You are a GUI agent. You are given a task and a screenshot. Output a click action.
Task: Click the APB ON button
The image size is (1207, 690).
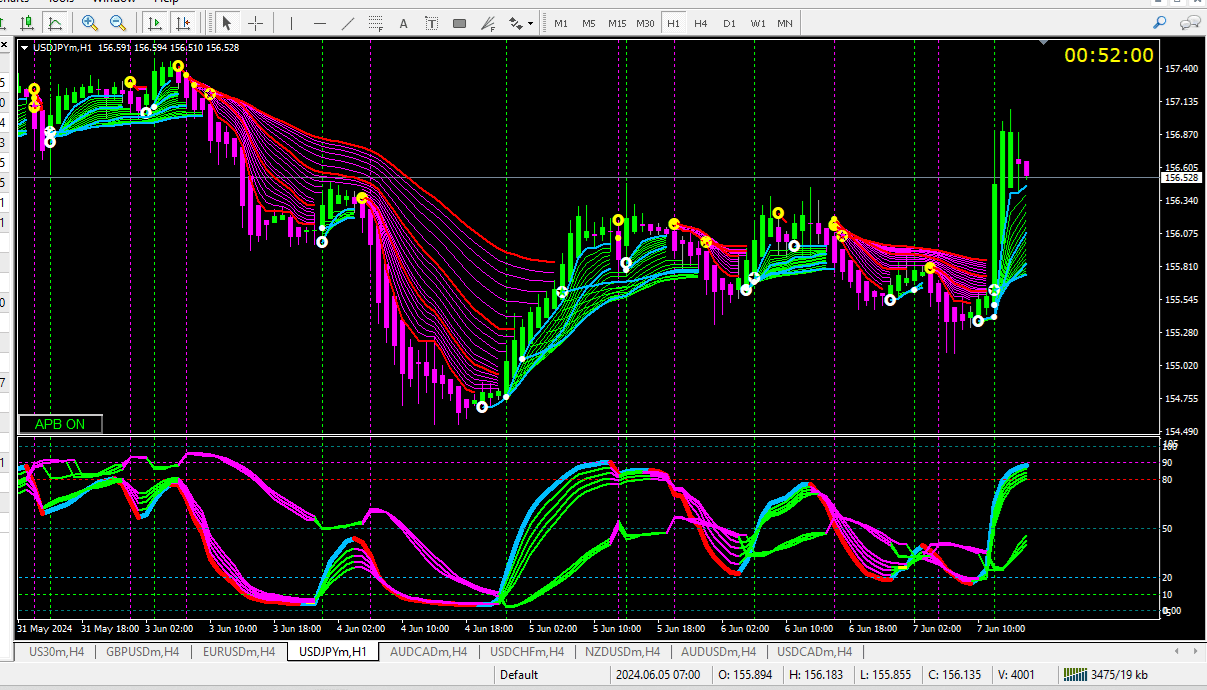60,424
